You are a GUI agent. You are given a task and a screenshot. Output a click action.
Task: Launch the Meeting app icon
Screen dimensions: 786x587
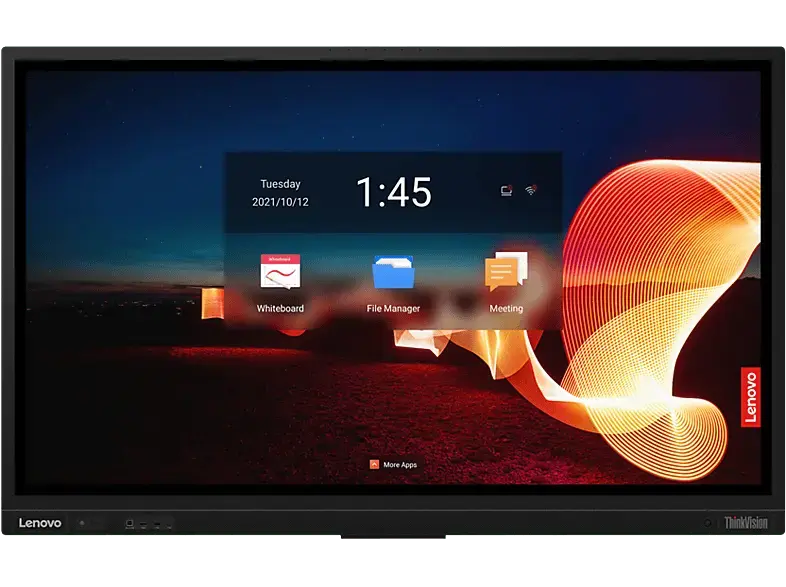coord(506,272)
